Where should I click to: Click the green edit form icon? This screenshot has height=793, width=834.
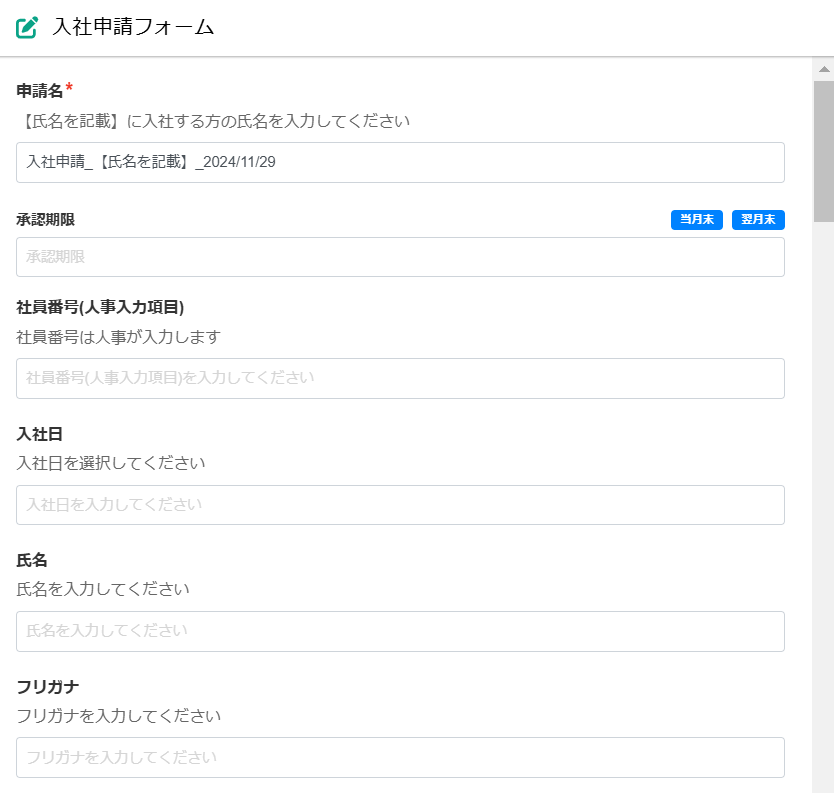(27, 27)
